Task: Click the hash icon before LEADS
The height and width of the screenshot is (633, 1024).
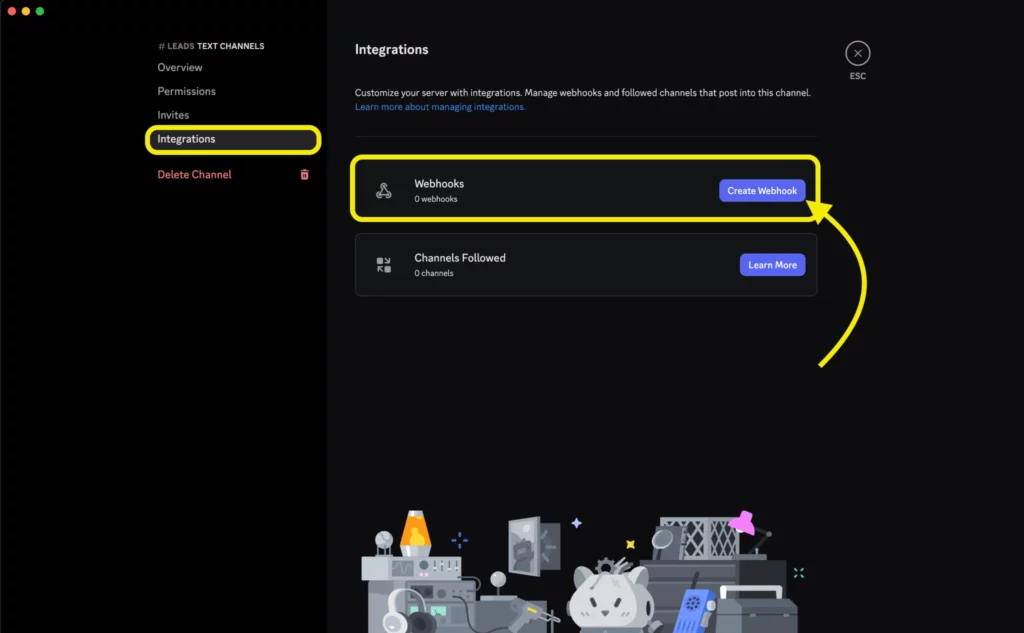Action: pyautogui.click(x=160, y=46)
